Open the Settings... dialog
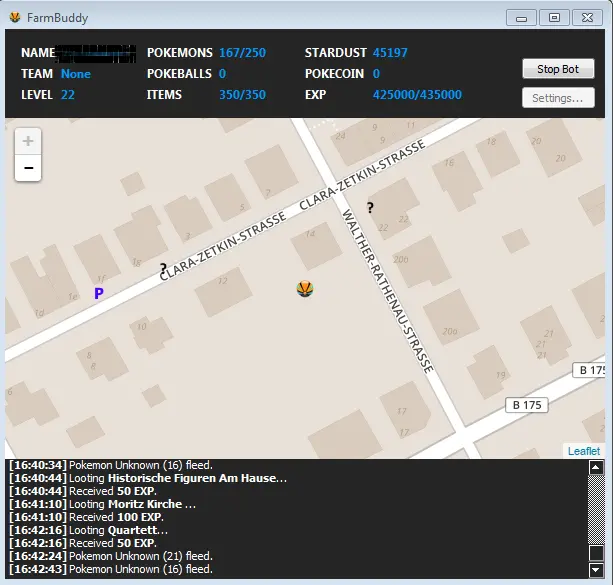613x585 pixels. (x=558, y=98)
